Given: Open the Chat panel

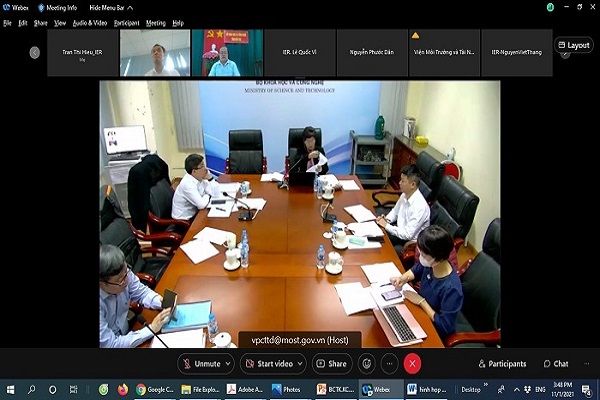Looking at the screenshot, I should pyautogui.click(x=556, y=364).
